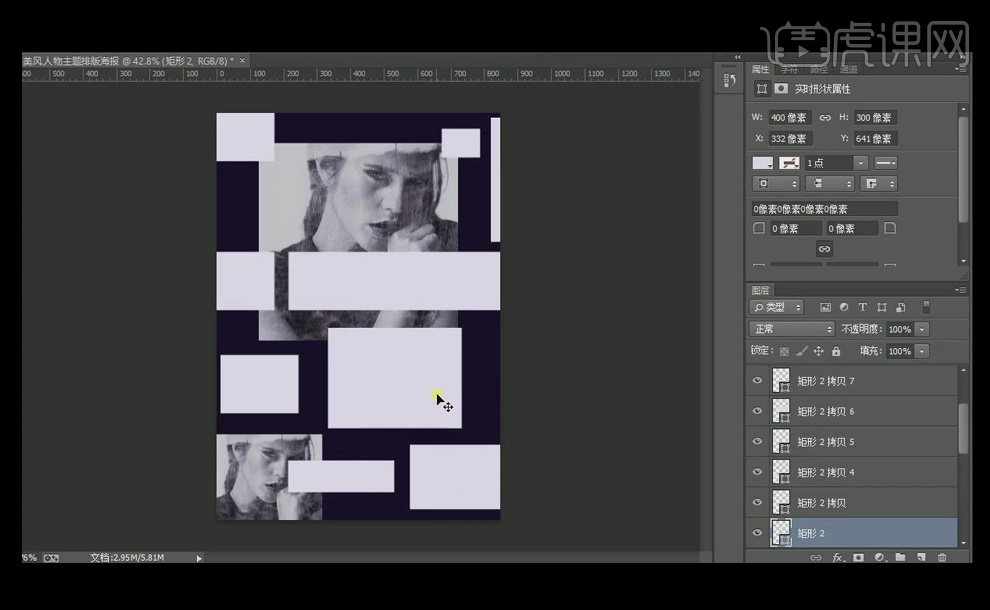The height and width of the screenshot is (610, 990).
Task: Open the history panel icon in dock
Action: click(x=728, y=82)
